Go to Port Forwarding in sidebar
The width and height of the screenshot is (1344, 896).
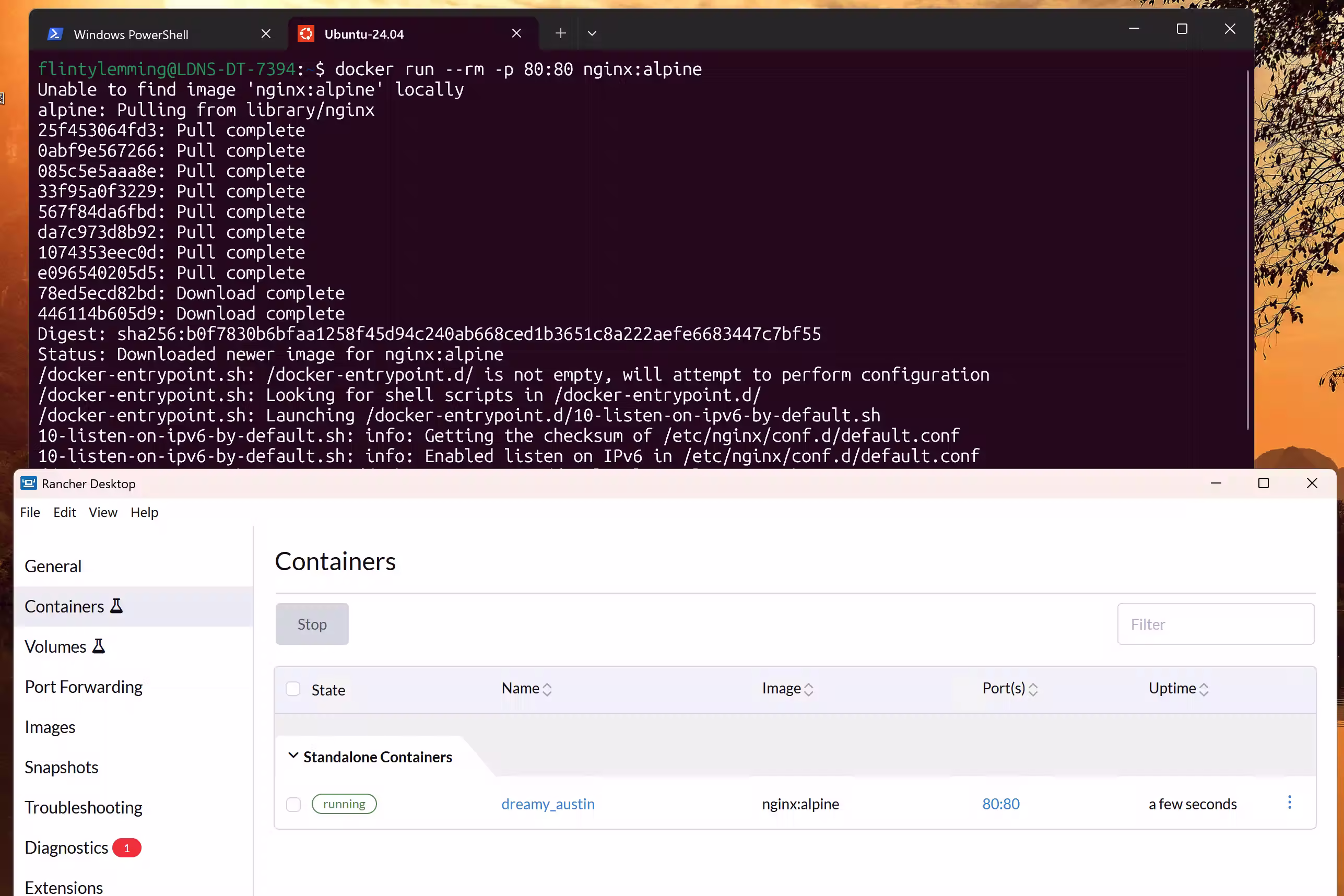click(84, 686)
